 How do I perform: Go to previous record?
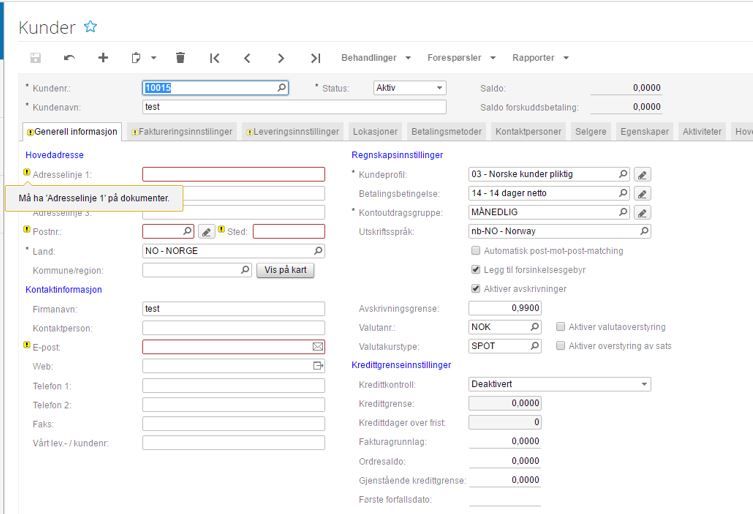click(247, 58)
